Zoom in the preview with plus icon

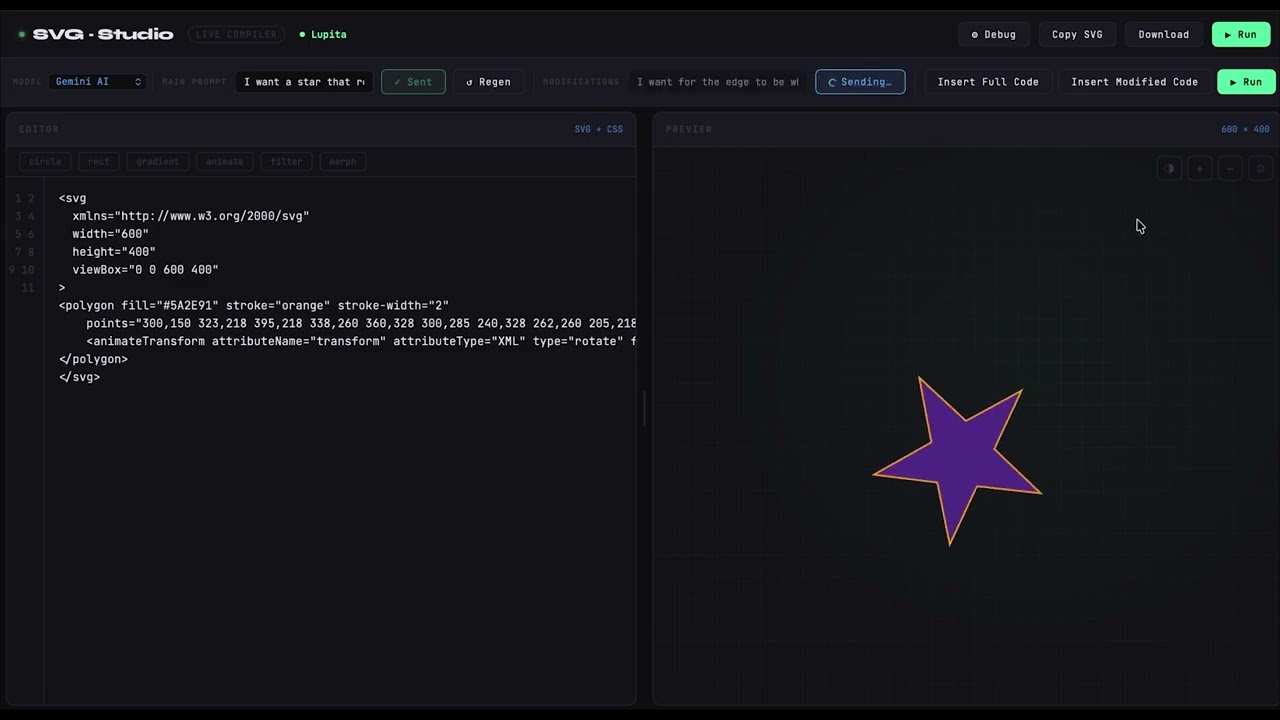click(1200, 169)
